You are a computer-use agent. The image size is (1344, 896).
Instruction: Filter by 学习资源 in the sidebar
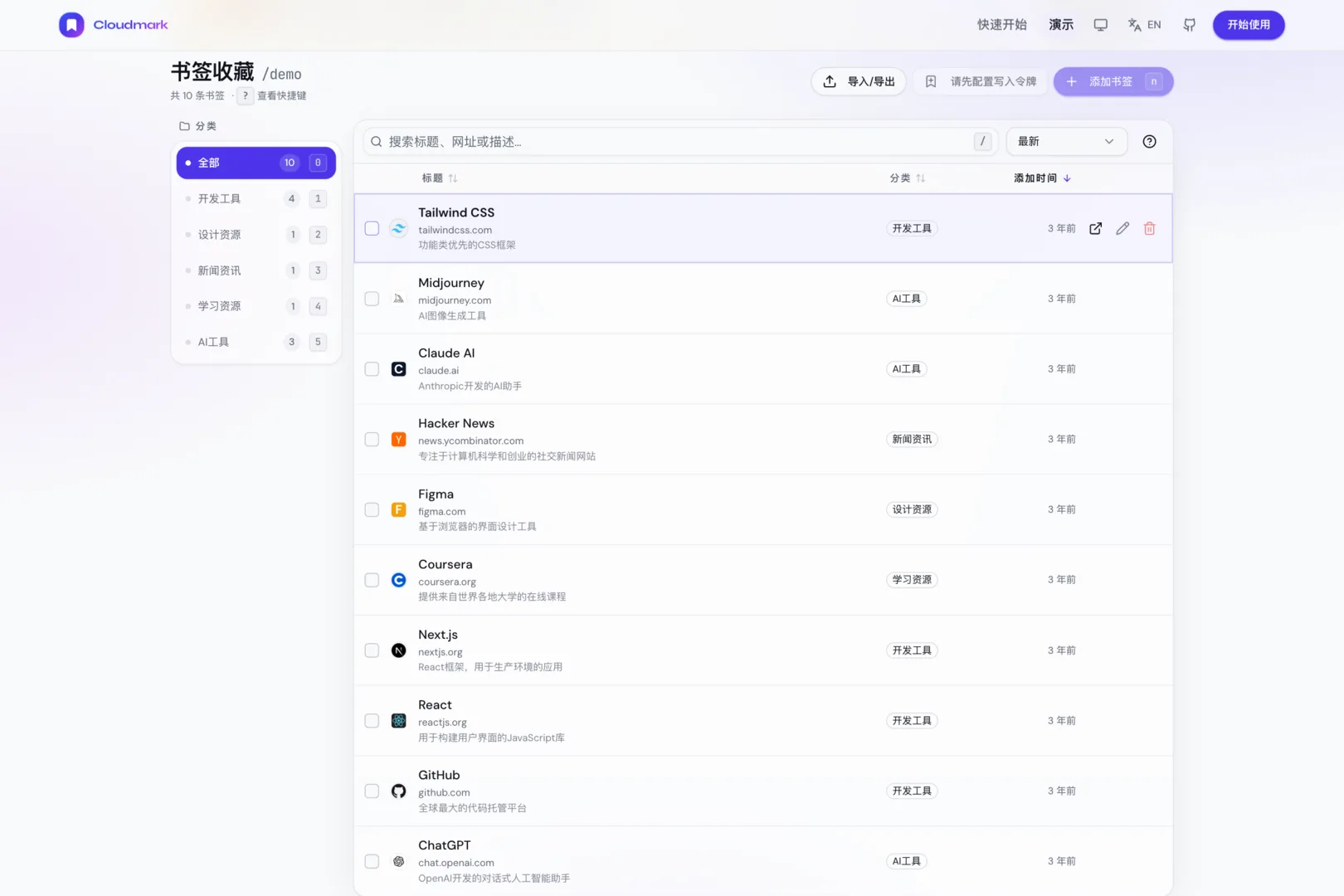256,306
